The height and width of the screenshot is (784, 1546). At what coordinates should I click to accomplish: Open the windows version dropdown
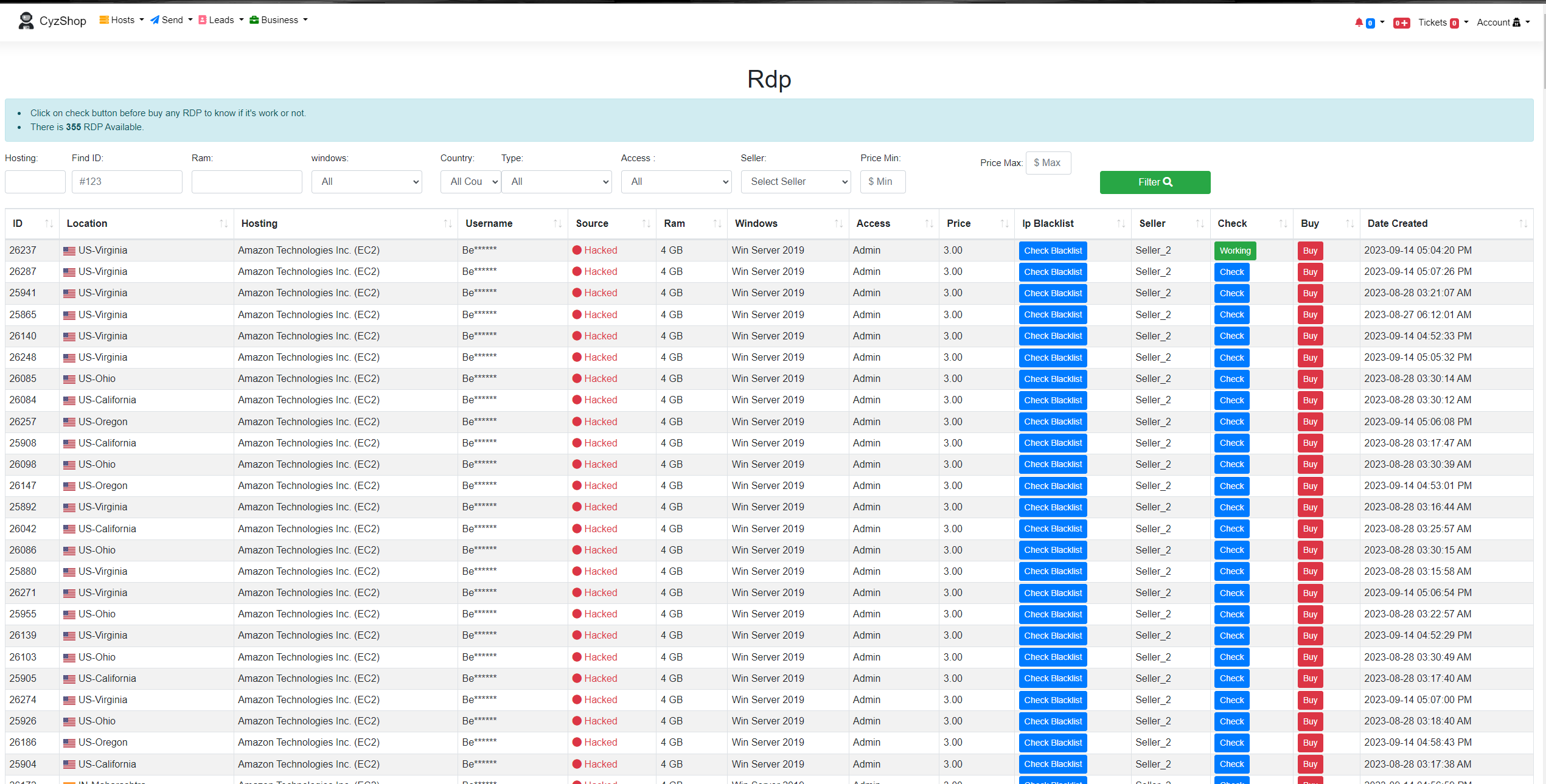[x=366, y=181]
